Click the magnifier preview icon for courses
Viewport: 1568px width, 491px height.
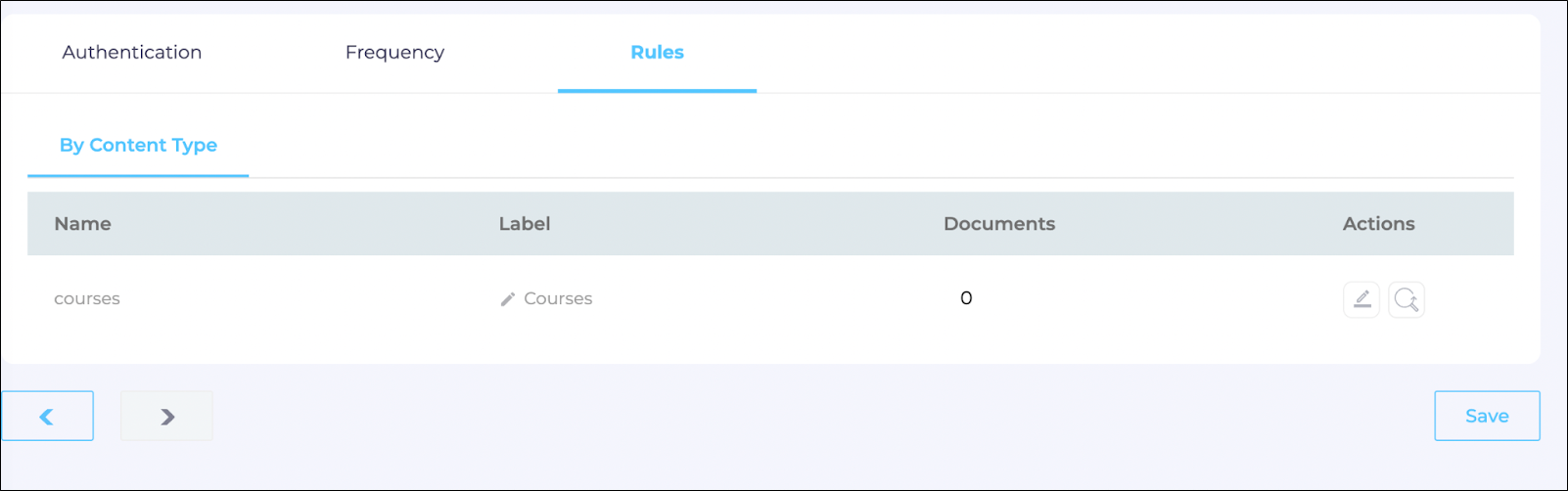1406,299
